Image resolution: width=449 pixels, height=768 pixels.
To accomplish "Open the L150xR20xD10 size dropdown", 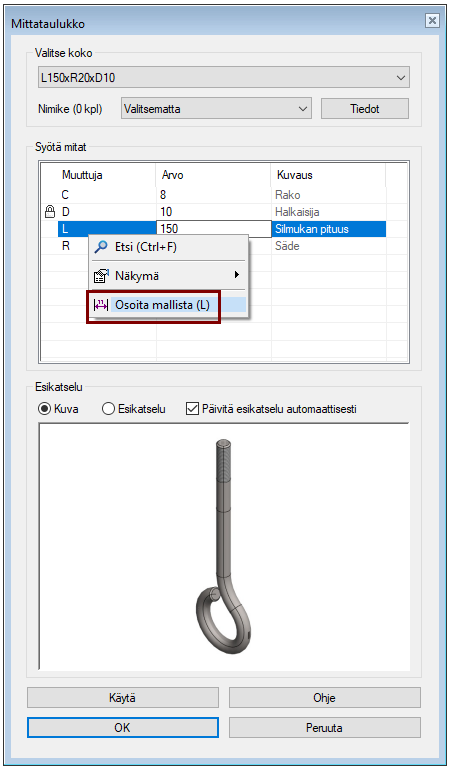I will click(x=224, y=77).
